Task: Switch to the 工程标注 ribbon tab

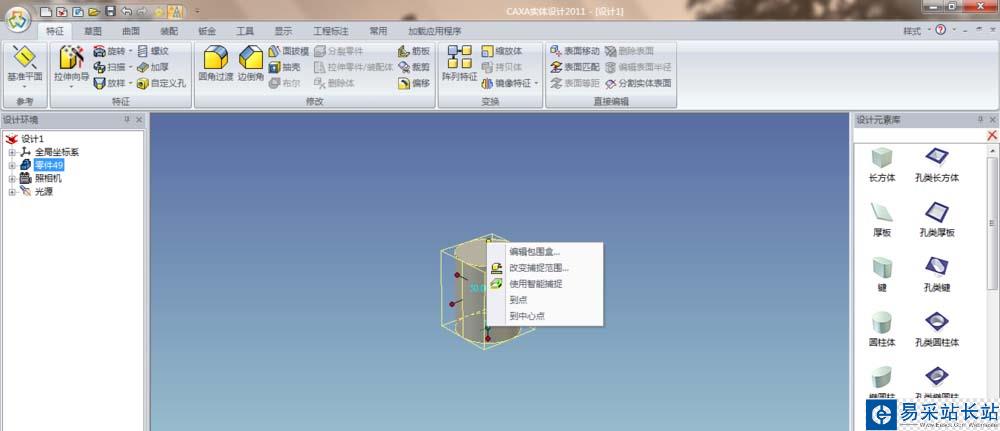Action: tap(330, 31)
